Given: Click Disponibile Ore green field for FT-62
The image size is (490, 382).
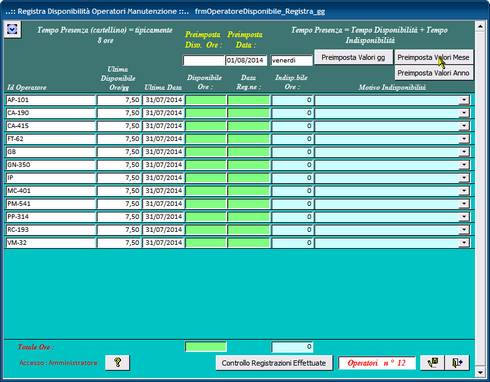Looking at the screenshot, I should coord(206,139).
